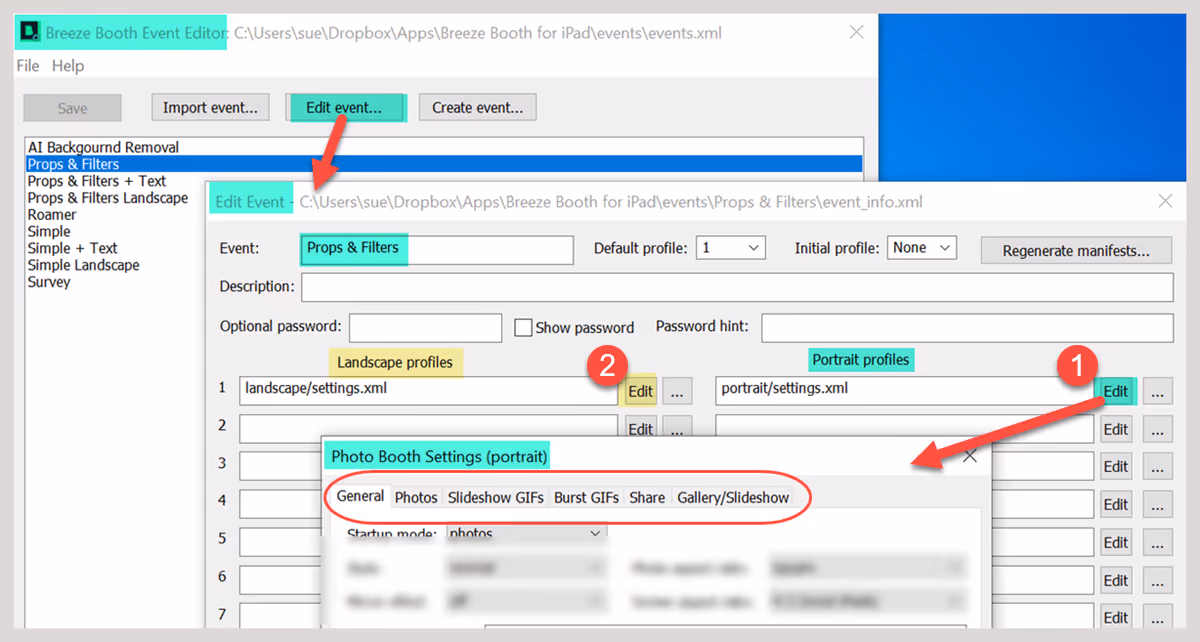Select Props & Filters + Text event
The width and height of the screenshot is (1200, 642).
(x=97, y=181)
